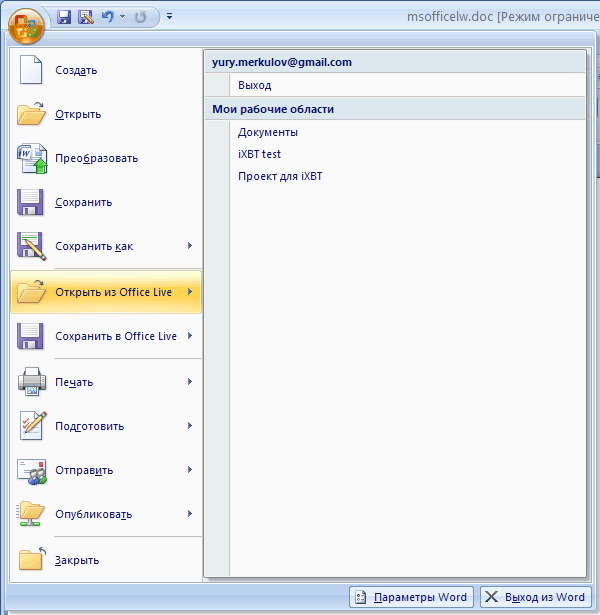Click the Redo icon in Quick Access toolbar
This screenshot has width=600, height=615.
[x=140, y=17]
